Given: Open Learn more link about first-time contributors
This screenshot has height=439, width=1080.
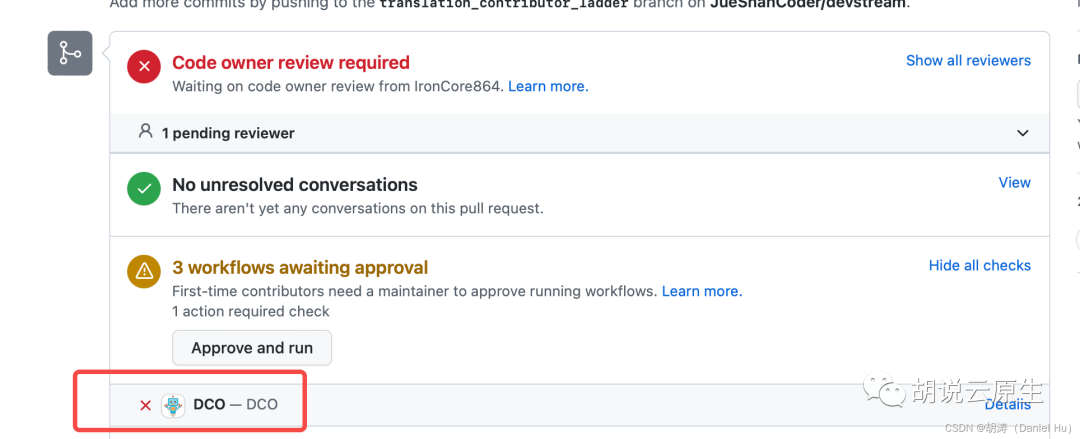Looking at the screenshot, I should (x=701, y=291).
